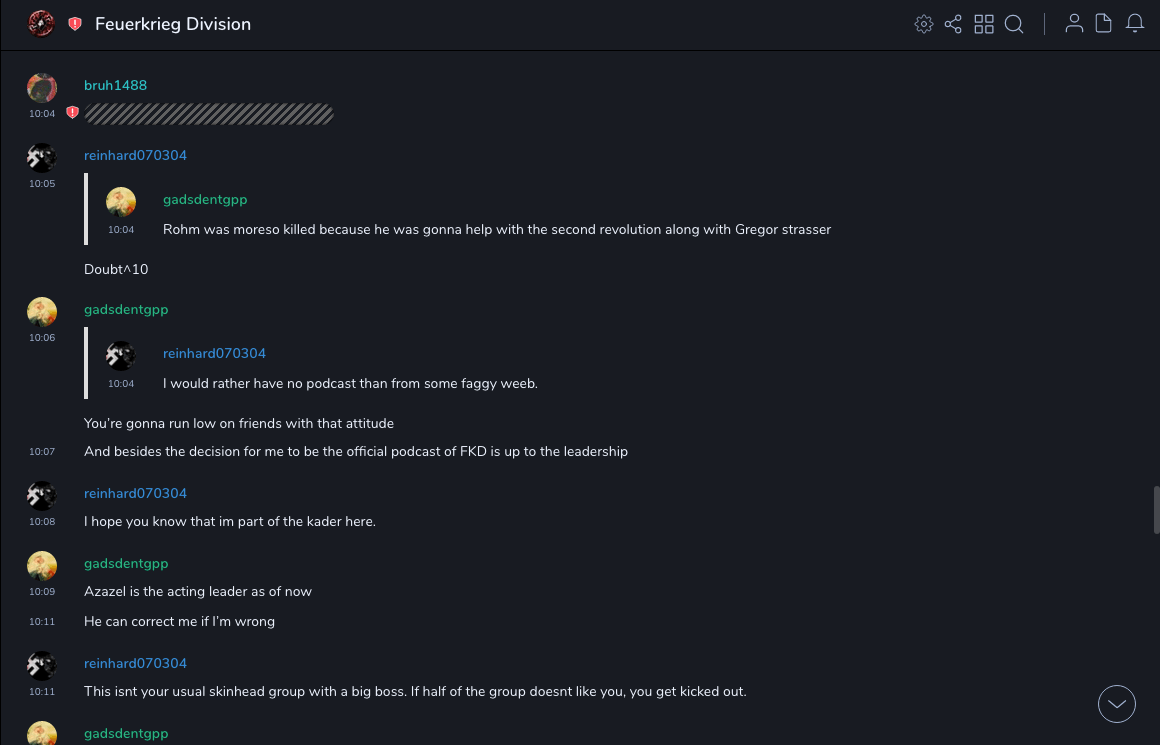The image size is (1160, 745).
Task: Click reinhard070304 username above the kader message
Action: [135, 493]
